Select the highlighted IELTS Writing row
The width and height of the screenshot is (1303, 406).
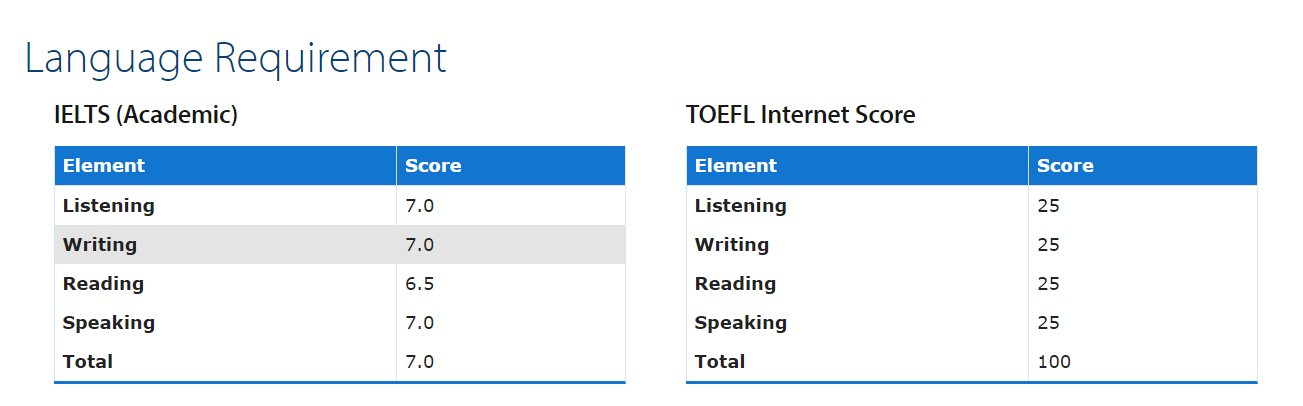[x=340, y=244]
